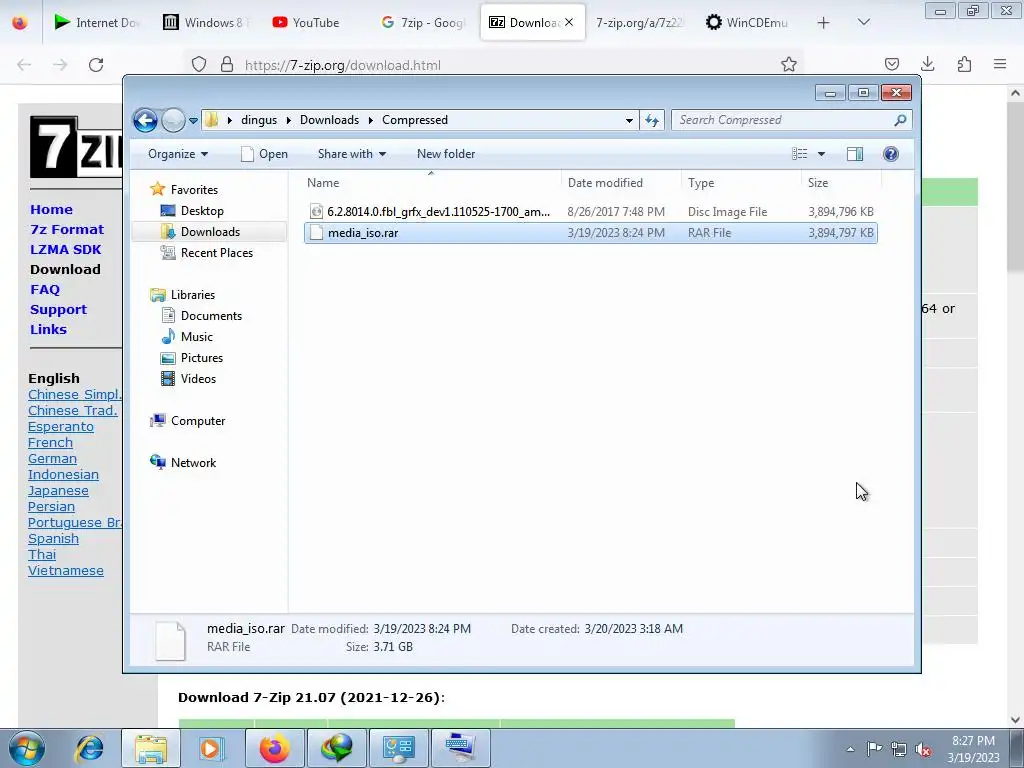Switch to the YouTube tab in Firefox
This screenshot has height=768, width=1024.
(x=314, y=23)
